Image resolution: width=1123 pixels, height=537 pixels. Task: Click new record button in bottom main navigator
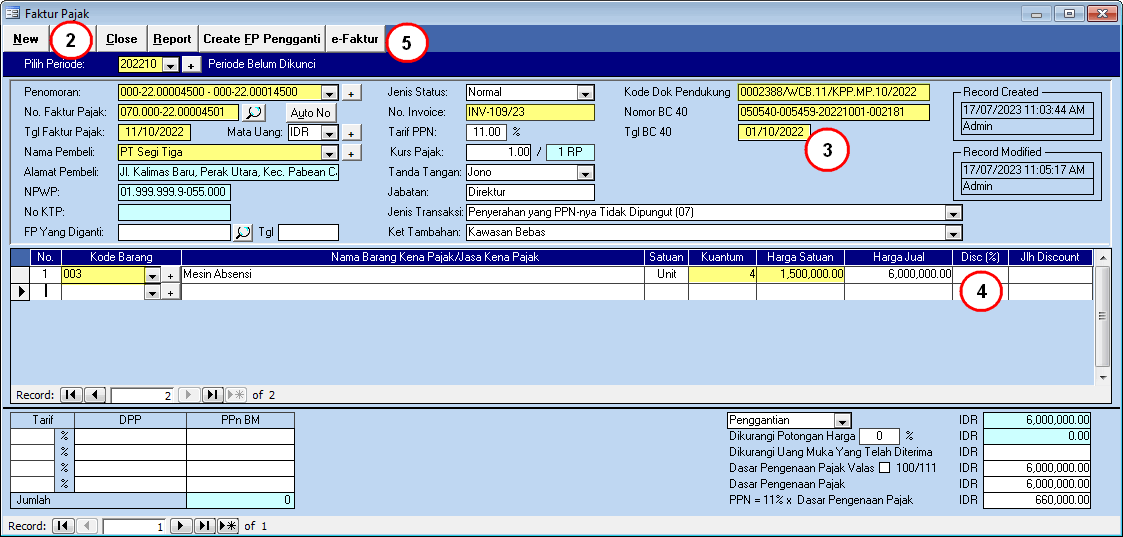(228, 525)
